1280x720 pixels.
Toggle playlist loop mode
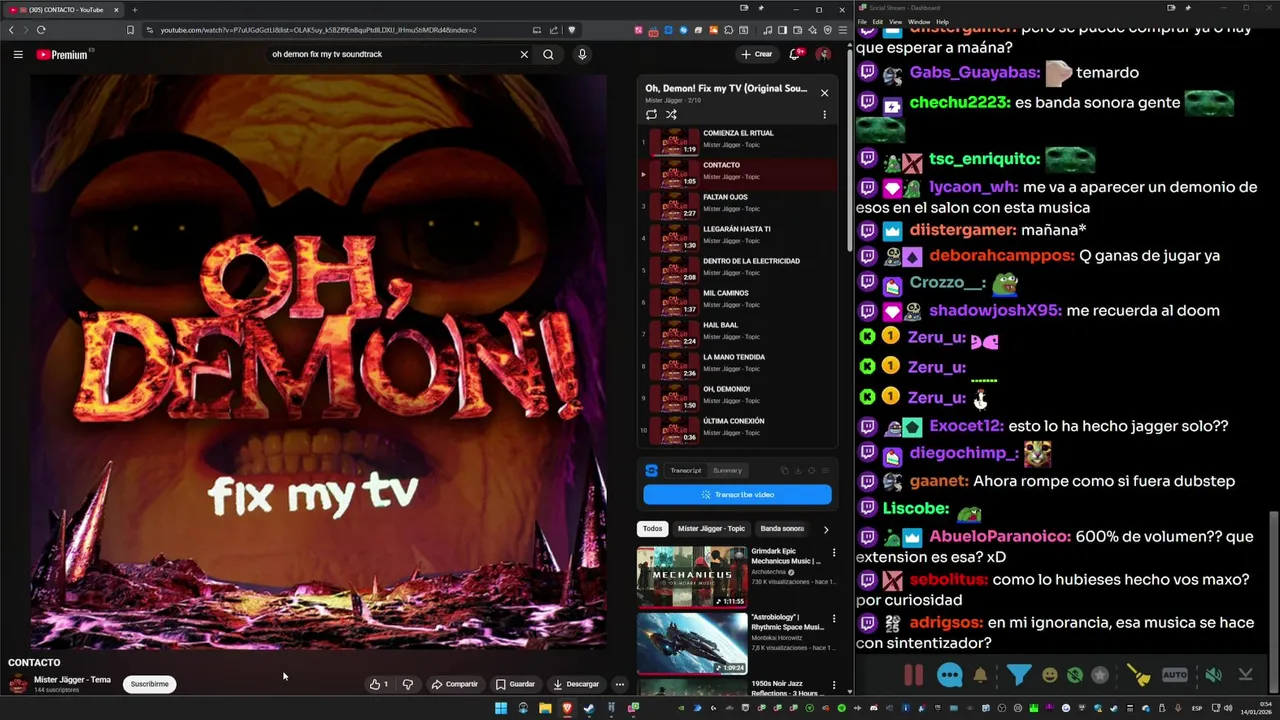(x=651, y=114)
